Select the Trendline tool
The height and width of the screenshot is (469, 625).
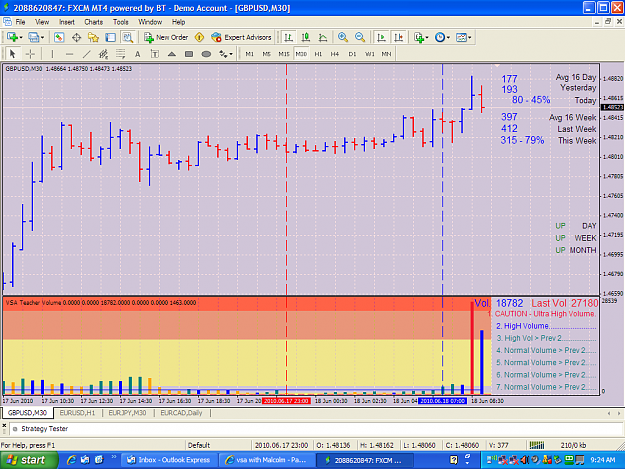point(86,54)
